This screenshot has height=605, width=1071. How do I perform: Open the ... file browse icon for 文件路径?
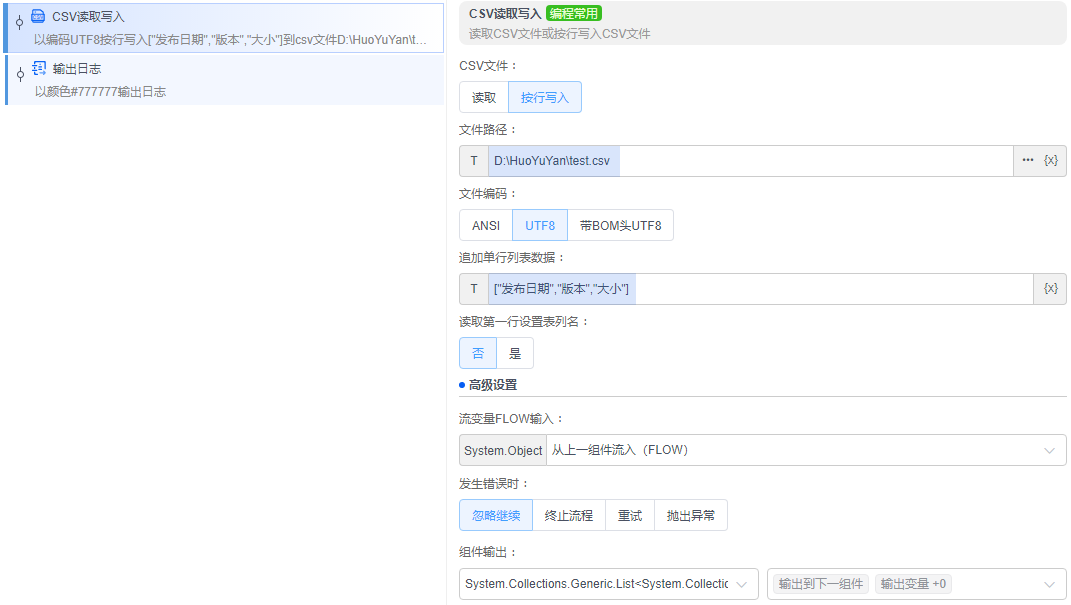[x=1030, y=160]
